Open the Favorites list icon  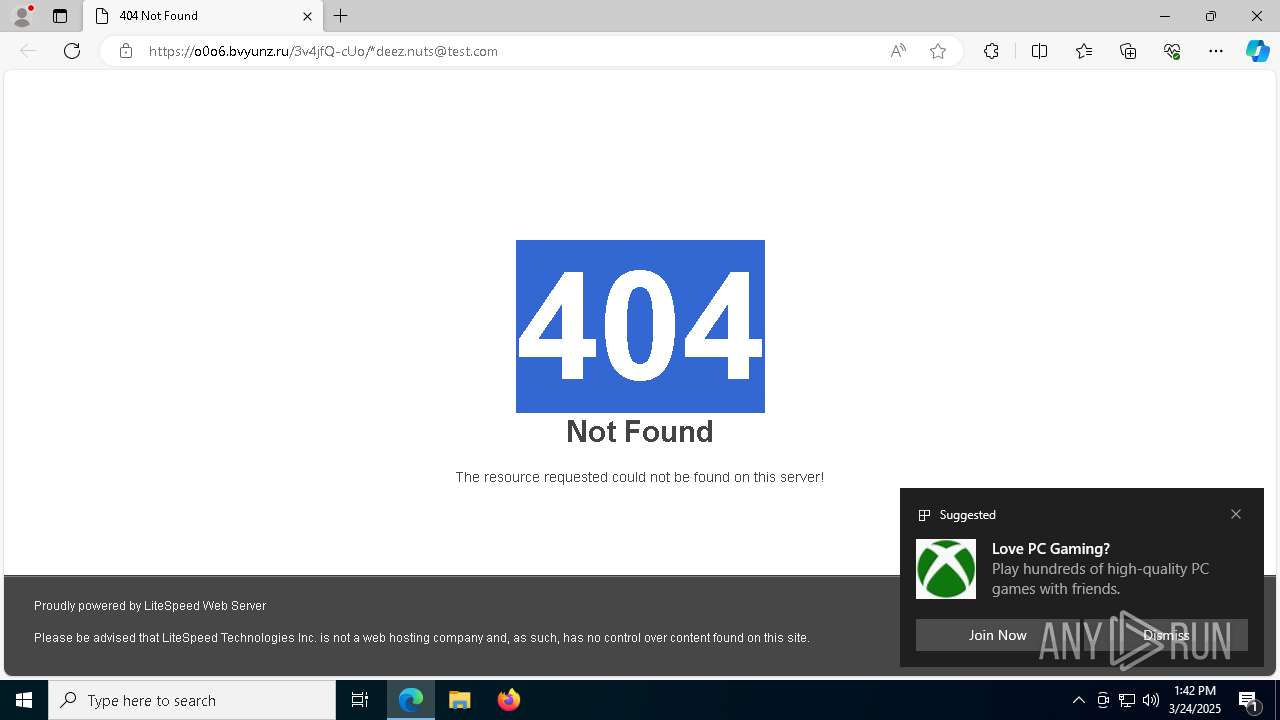coord(1084,51)
